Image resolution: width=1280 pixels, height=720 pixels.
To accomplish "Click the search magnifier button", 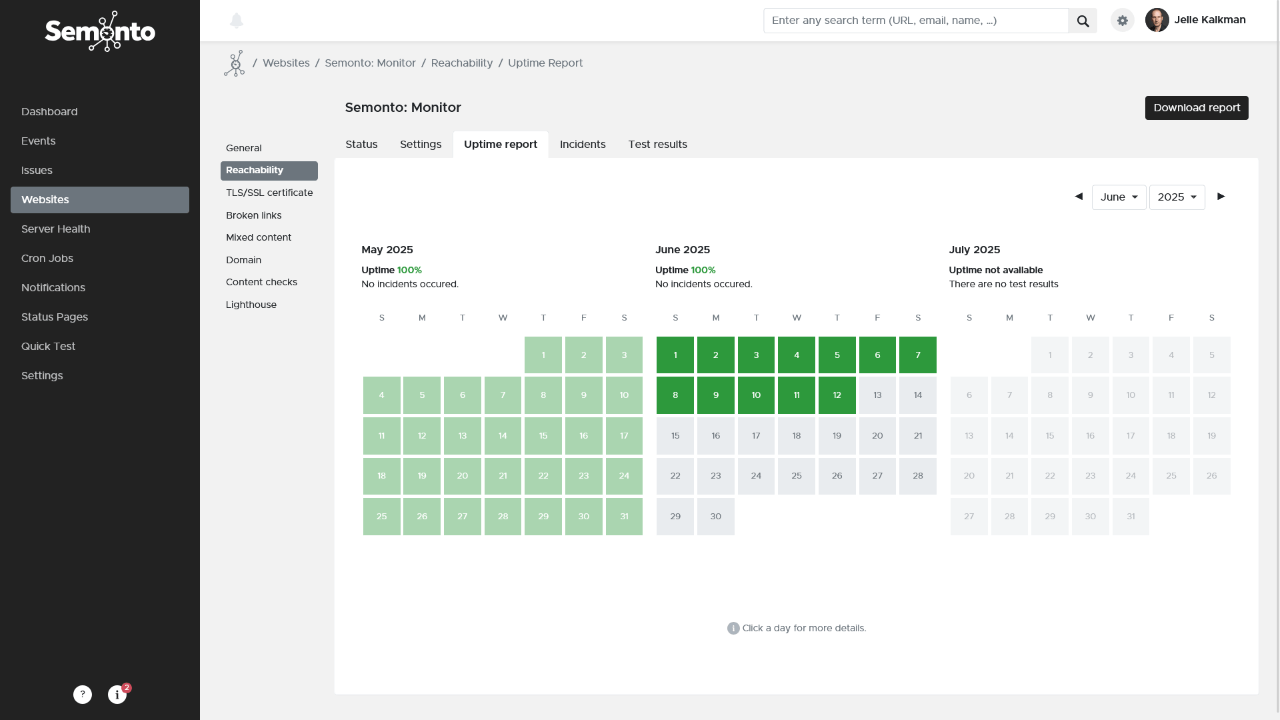I will point(1083,21).
